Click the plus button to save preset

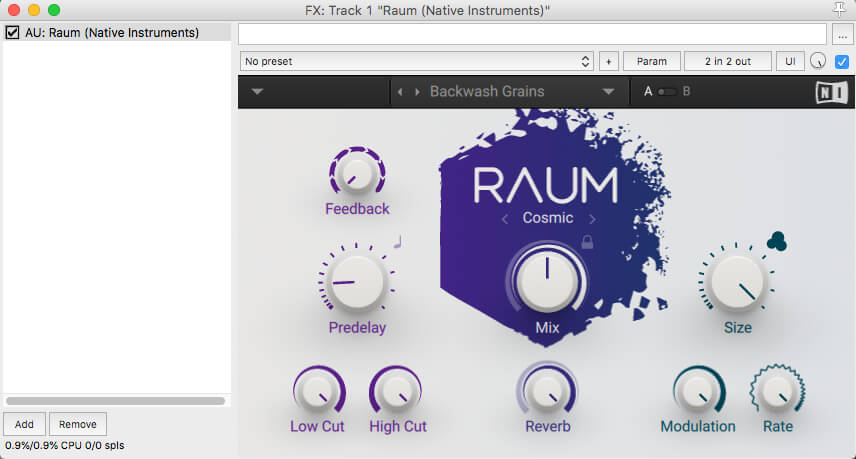[x=609, y=61]
